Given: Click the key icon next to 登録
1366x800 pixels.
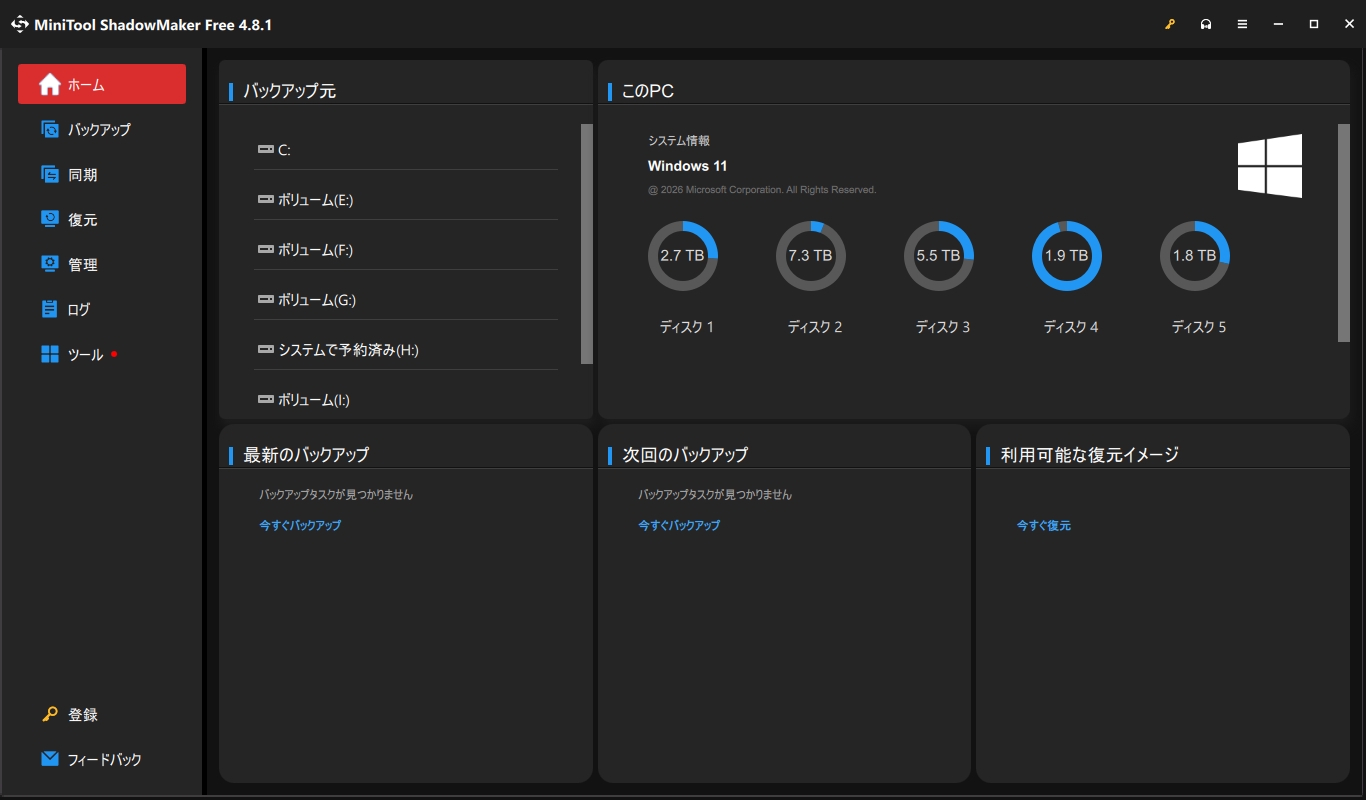Looking at the screenshot, I should click(x=50, y=714).
